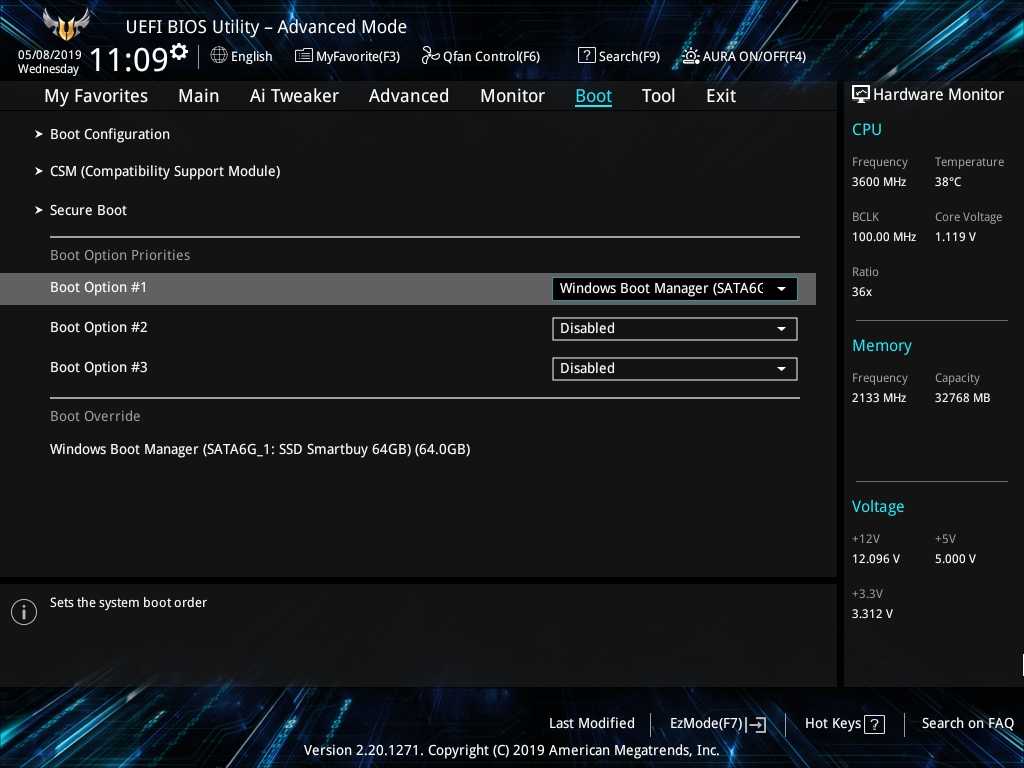1024x768 pixels.
Task: Open MyFavorite(F3) list icon
Action: [x=304, y=56]
